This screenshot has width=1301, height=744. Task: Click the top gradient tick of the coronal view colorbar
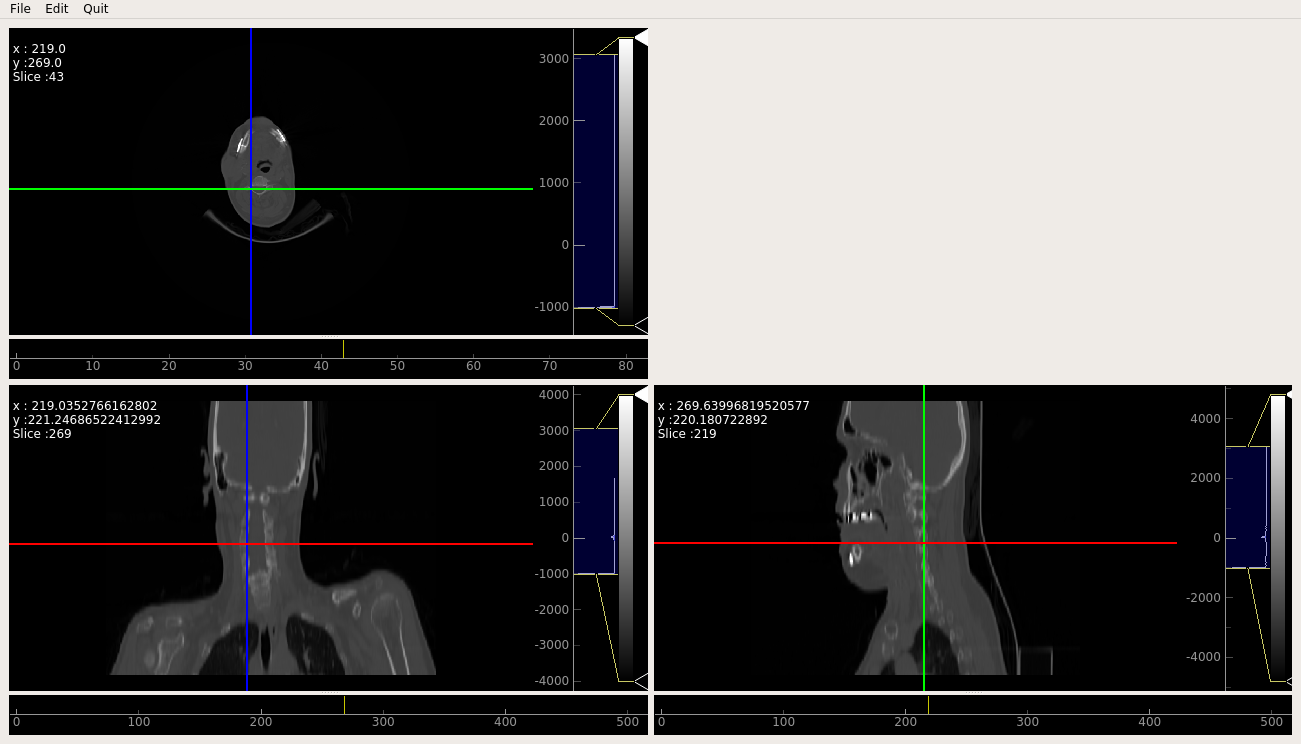click(641, 394)
